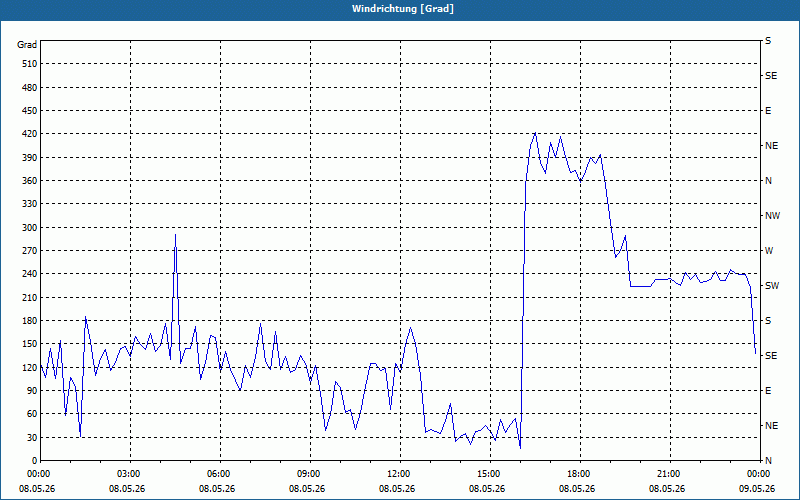
Task: Click the 420 degree axis value
Action: 30,134
